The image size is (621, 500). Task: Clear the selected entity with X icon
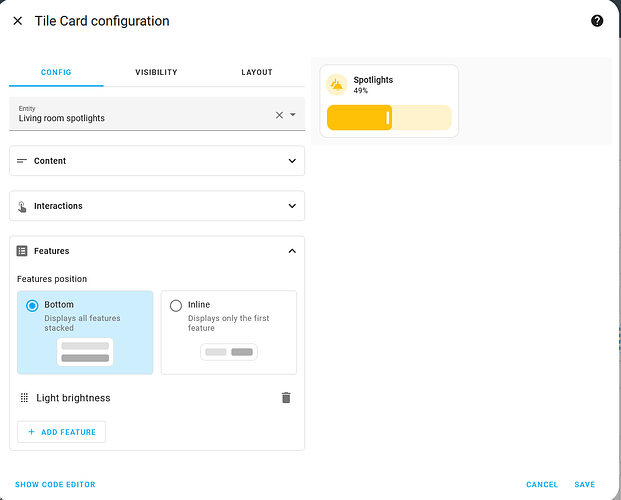[x=279, y=115]
